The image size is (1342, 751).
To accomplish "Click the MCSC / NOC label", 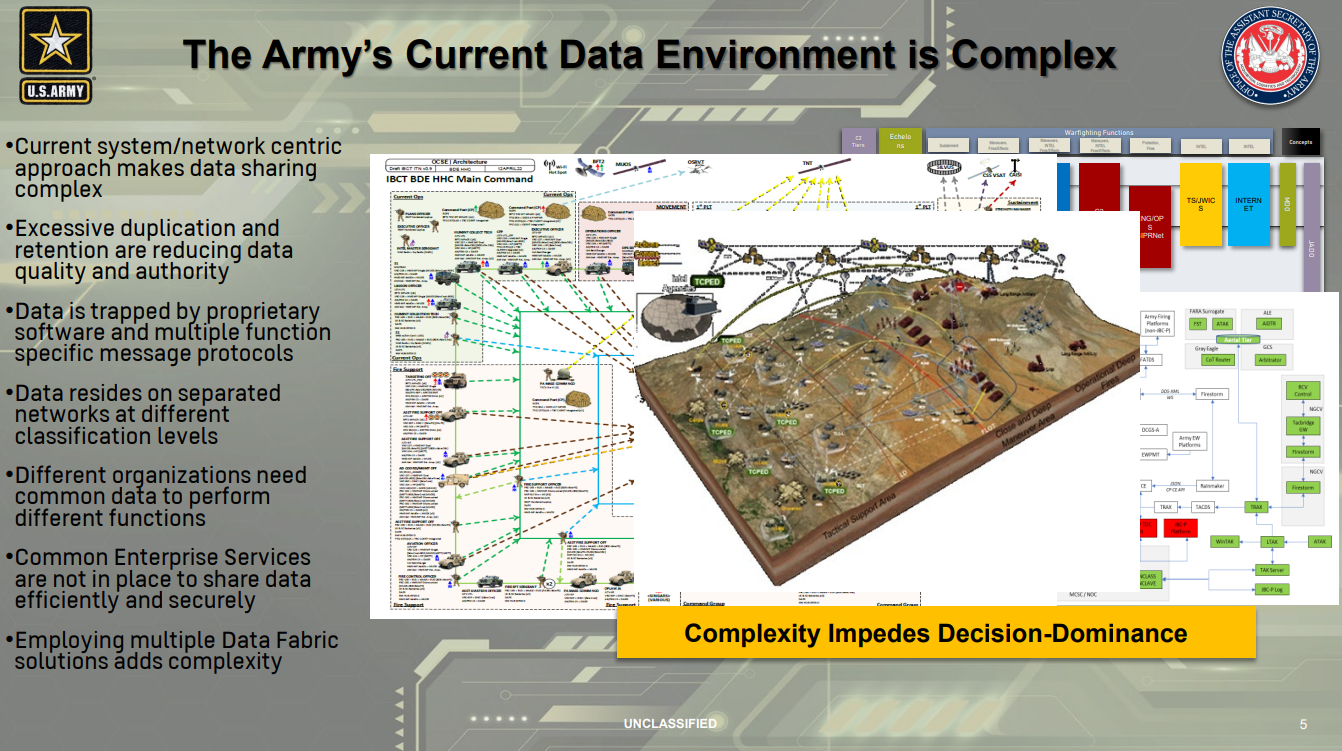I will coord(1084,595).
